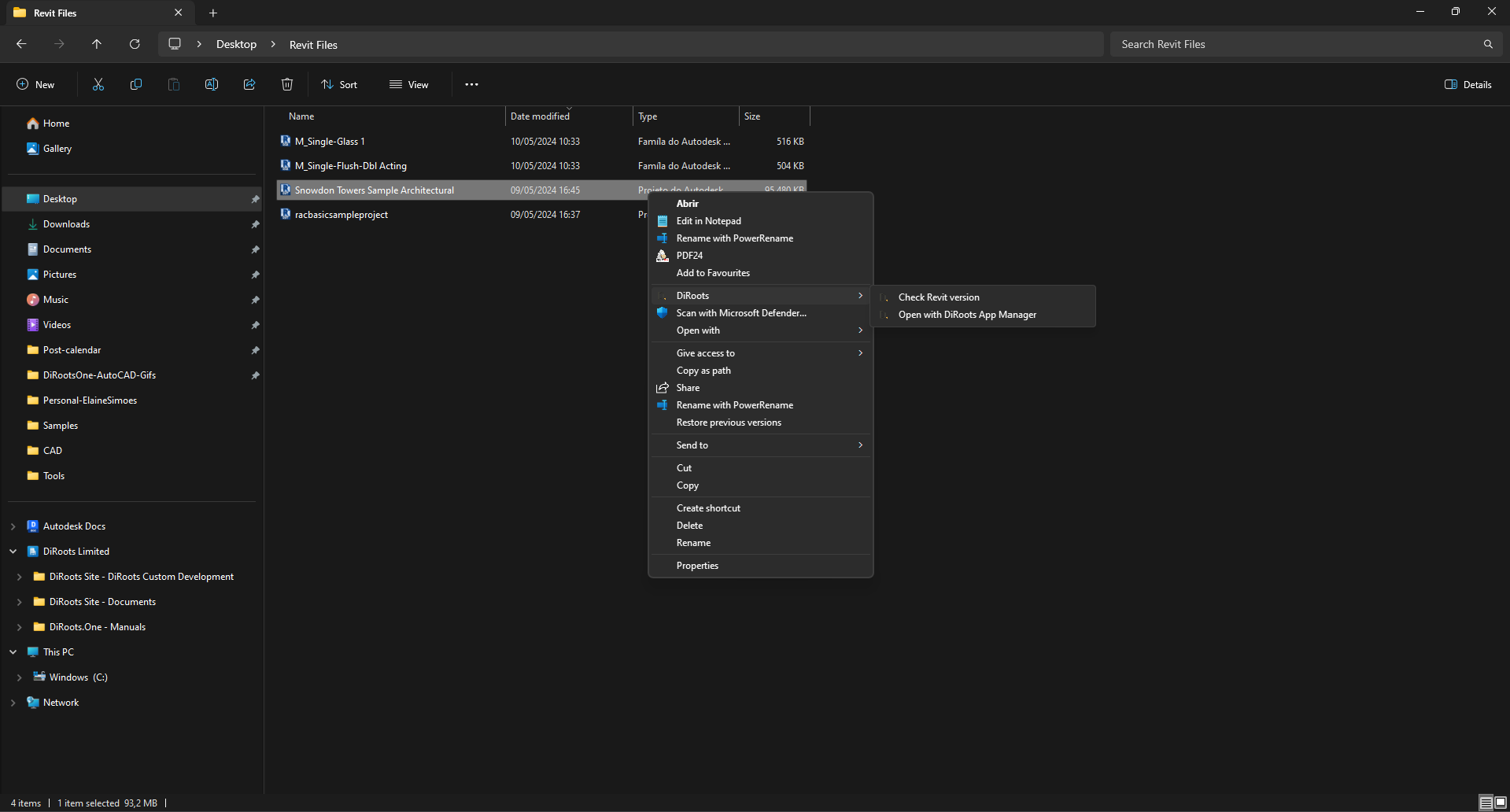Click the Search Revit Files input field
The width and height of the screenshot is (1510, 812).
1259,44
